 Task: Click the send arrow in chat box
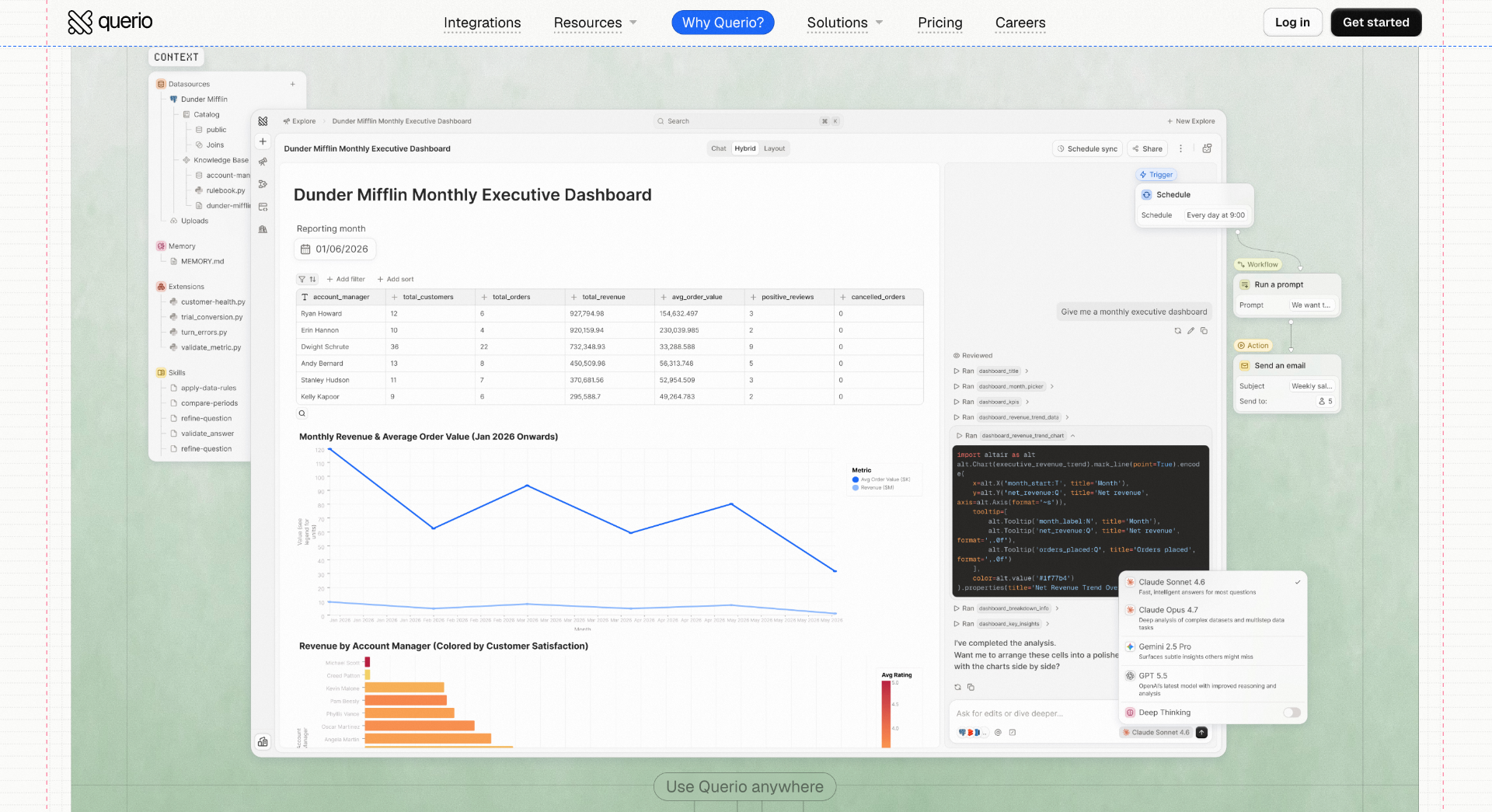1201,732
